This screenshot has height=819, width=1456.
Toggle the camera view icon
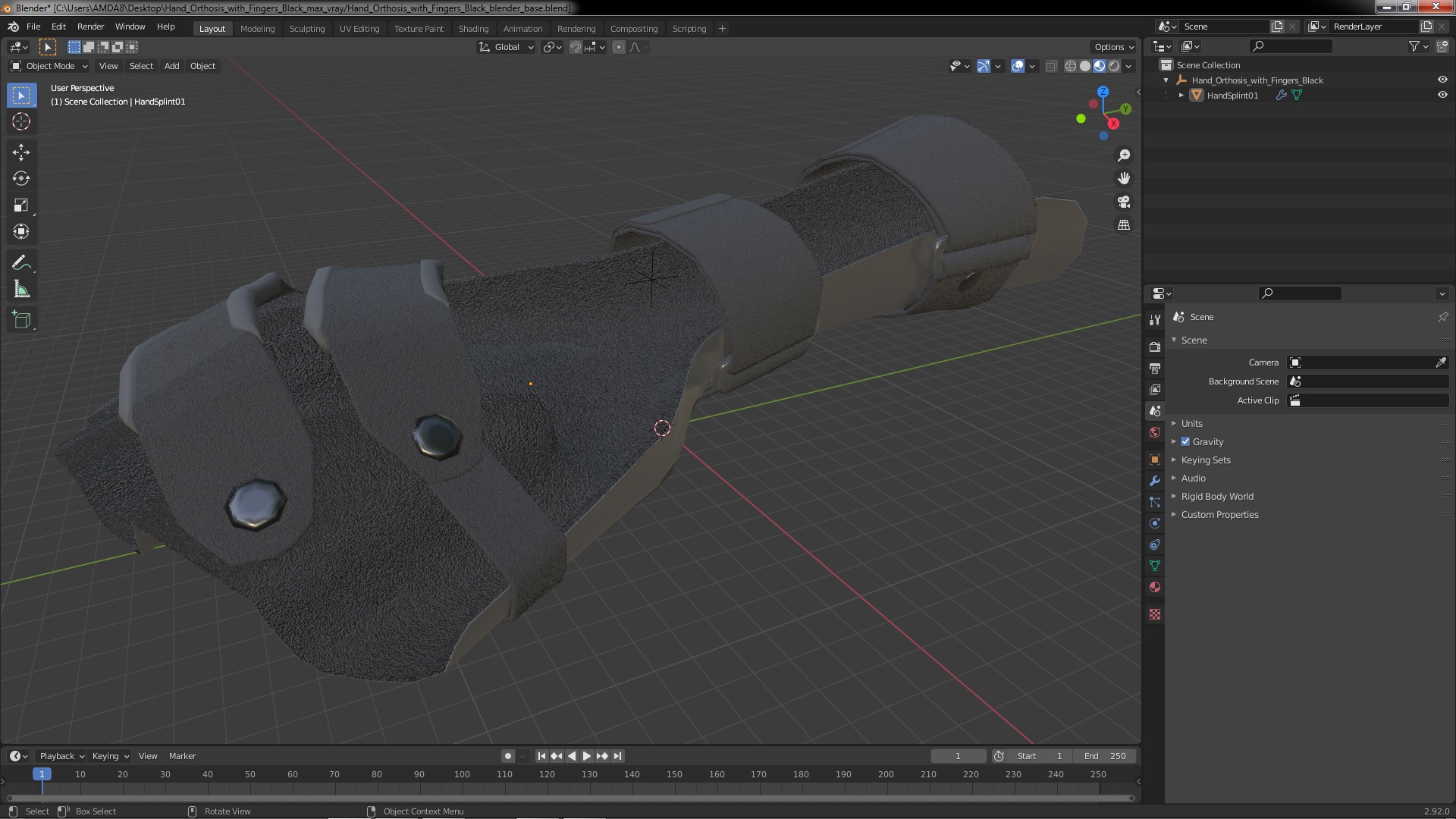click(1124, 202)
